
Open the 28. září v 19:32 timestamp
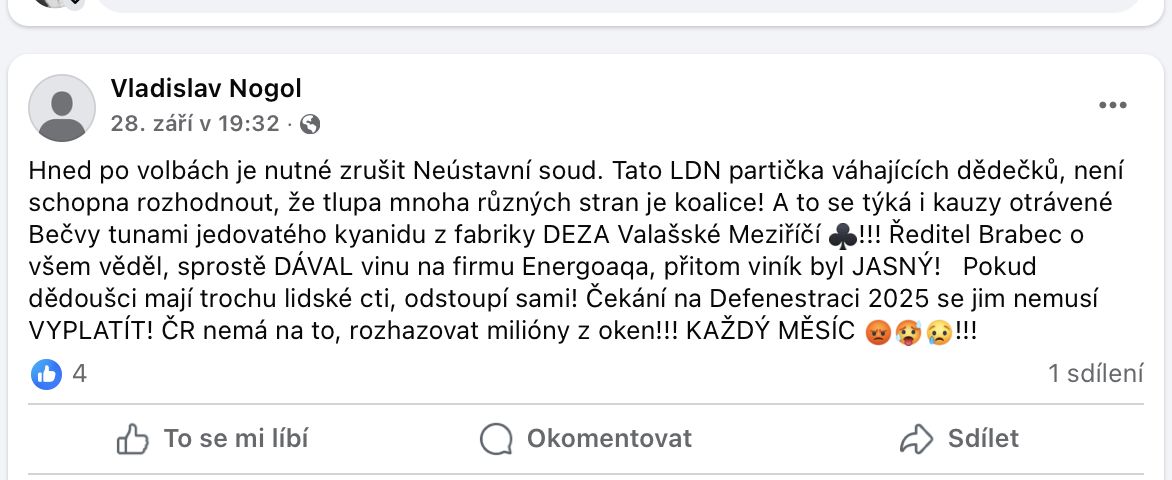click(195, 124)
